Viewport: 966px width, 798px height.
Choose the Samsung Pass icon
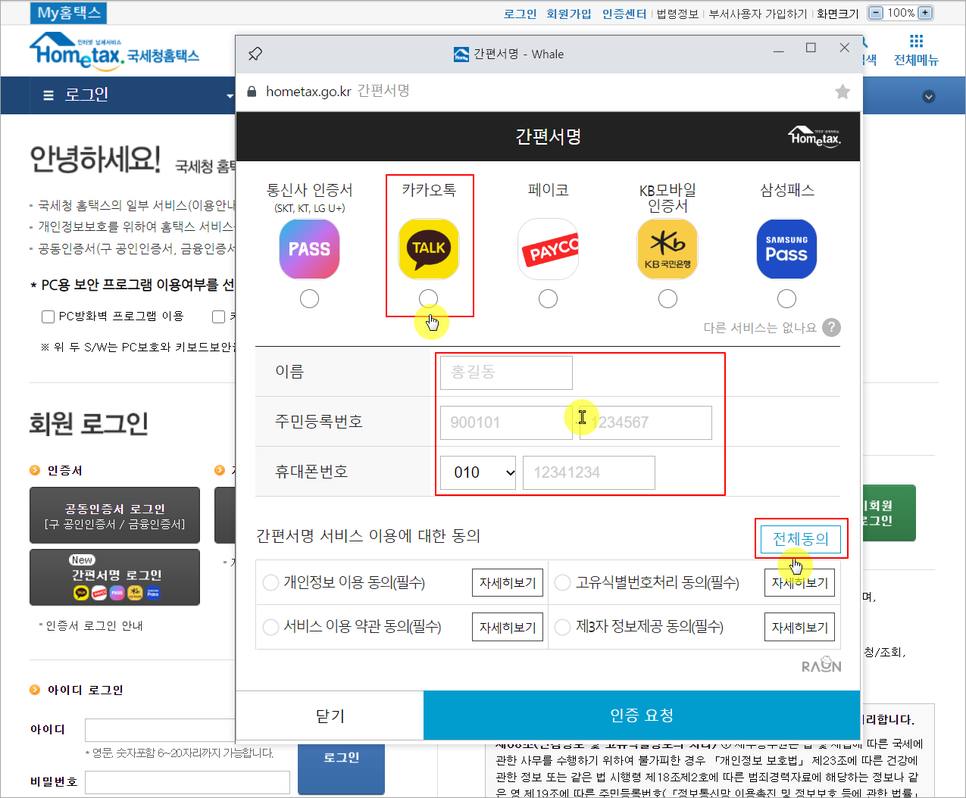coord(787,249)
